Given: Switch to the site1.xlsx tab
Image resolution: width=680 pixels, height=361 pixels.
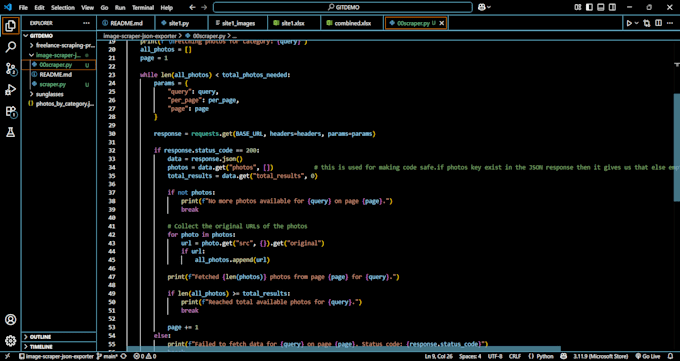Looking at the screenshot, I should coord(294,23).
